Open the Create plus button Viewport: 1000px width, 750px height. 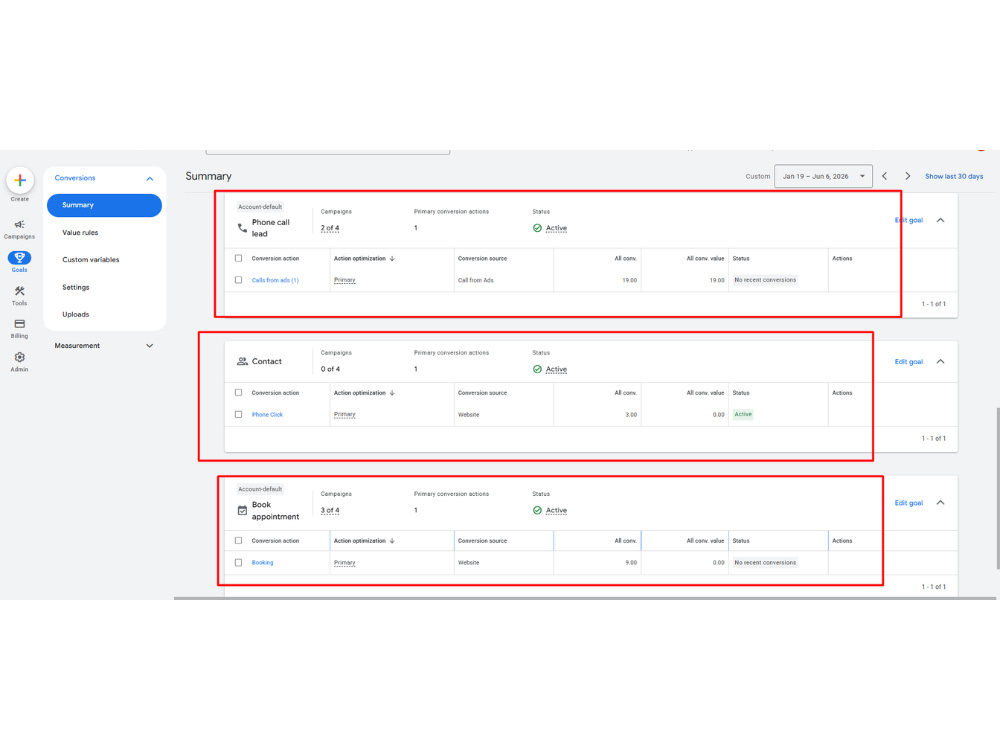(x=20, y=180)
